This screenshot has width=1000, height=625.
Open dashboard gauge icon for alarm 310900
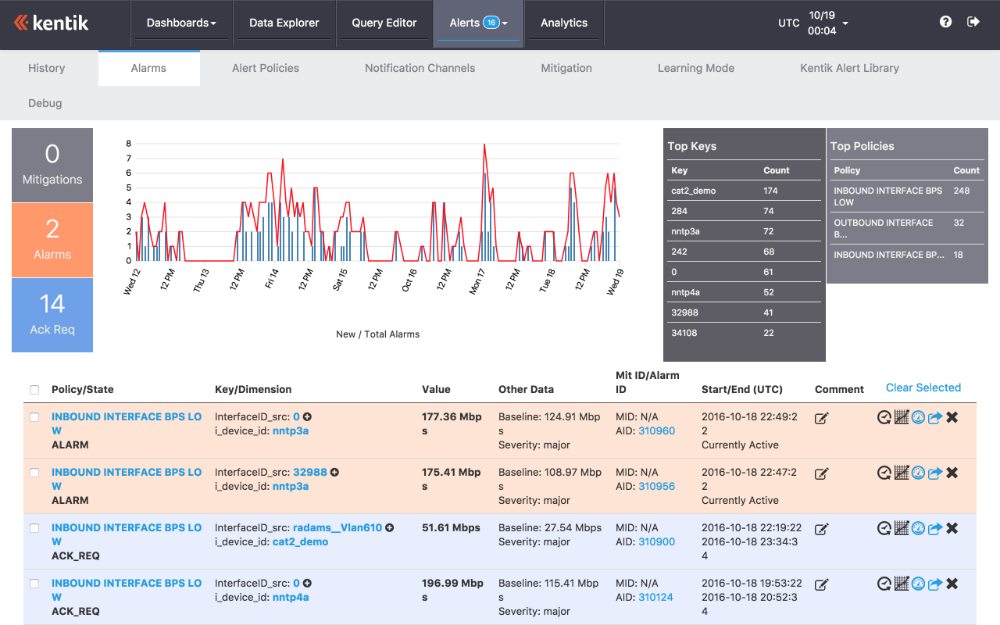(x=918, y=529)
